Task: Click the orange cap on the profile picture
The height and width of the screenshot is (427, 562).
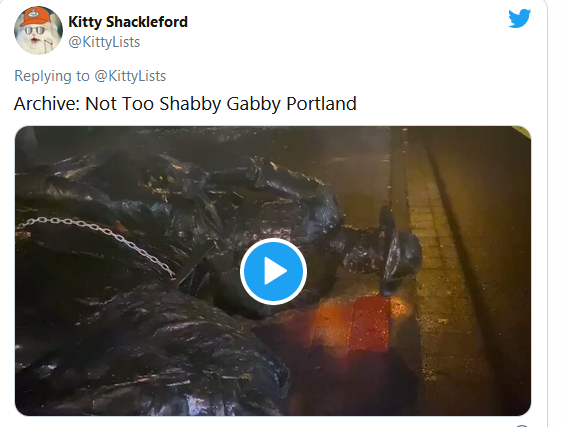Action: tap(34, 16)
